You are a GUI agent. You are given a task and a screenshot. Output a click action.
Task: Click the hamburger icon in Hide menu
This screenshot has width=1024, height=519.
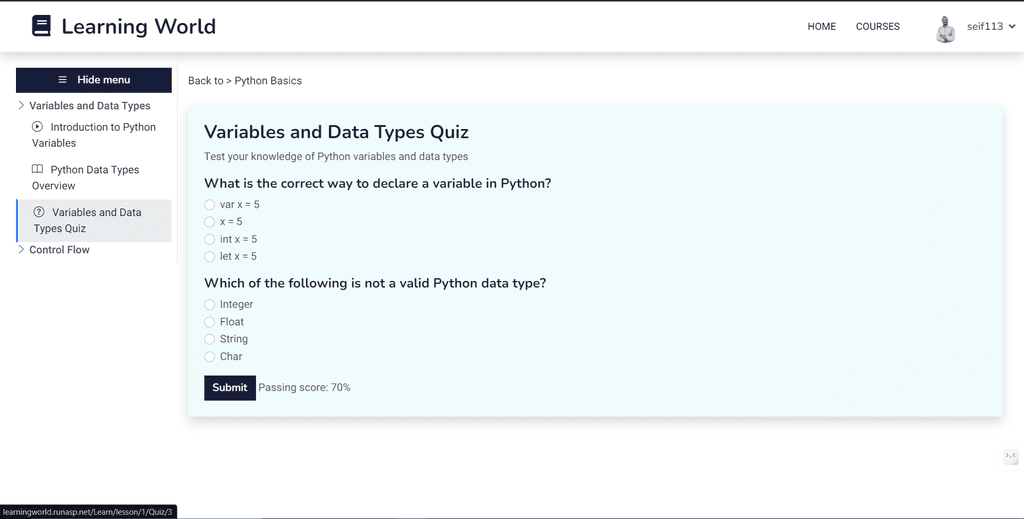click(63, 80)
